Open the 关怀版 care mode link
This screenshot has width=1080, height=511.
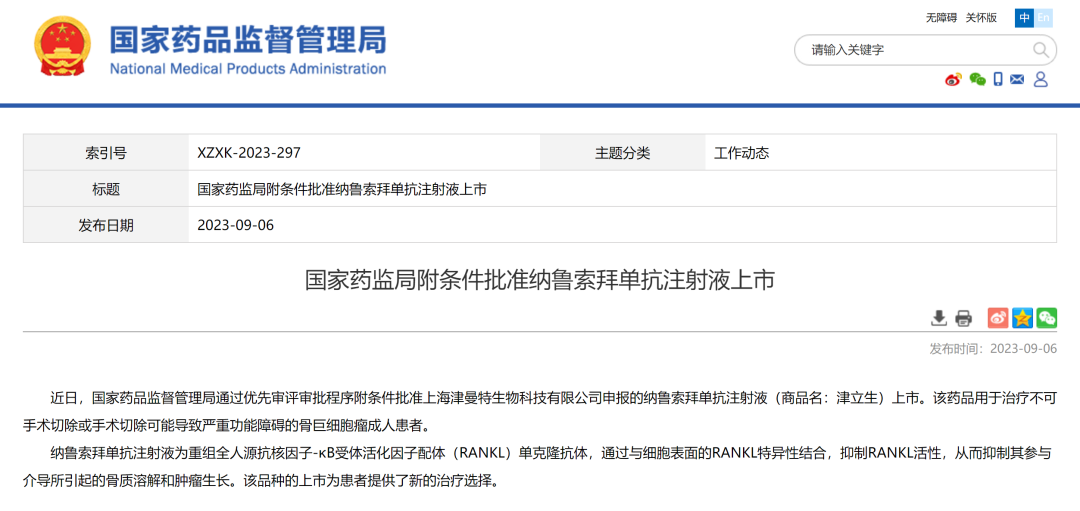pyautogui.click(x=981, y=18)
